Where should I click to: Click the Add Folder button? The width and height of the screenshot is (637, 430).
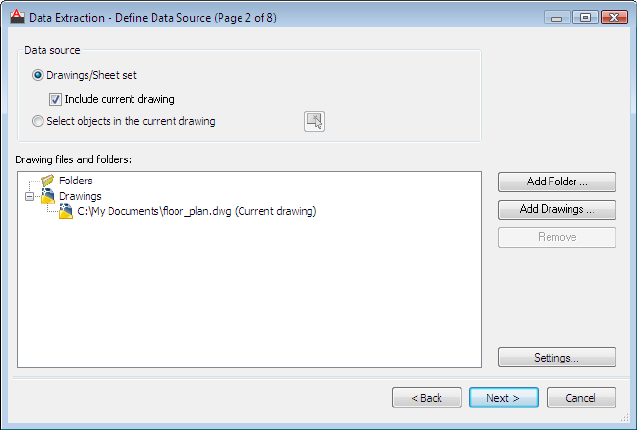point(557,182)
